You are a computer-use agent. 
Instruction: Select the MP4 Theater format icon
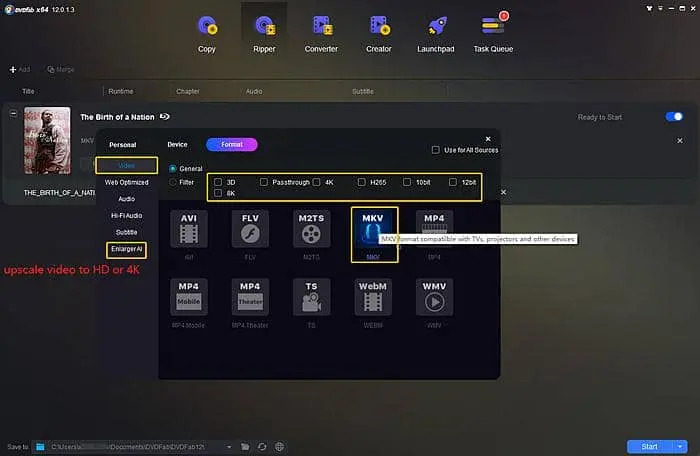[x=250, y=297]
